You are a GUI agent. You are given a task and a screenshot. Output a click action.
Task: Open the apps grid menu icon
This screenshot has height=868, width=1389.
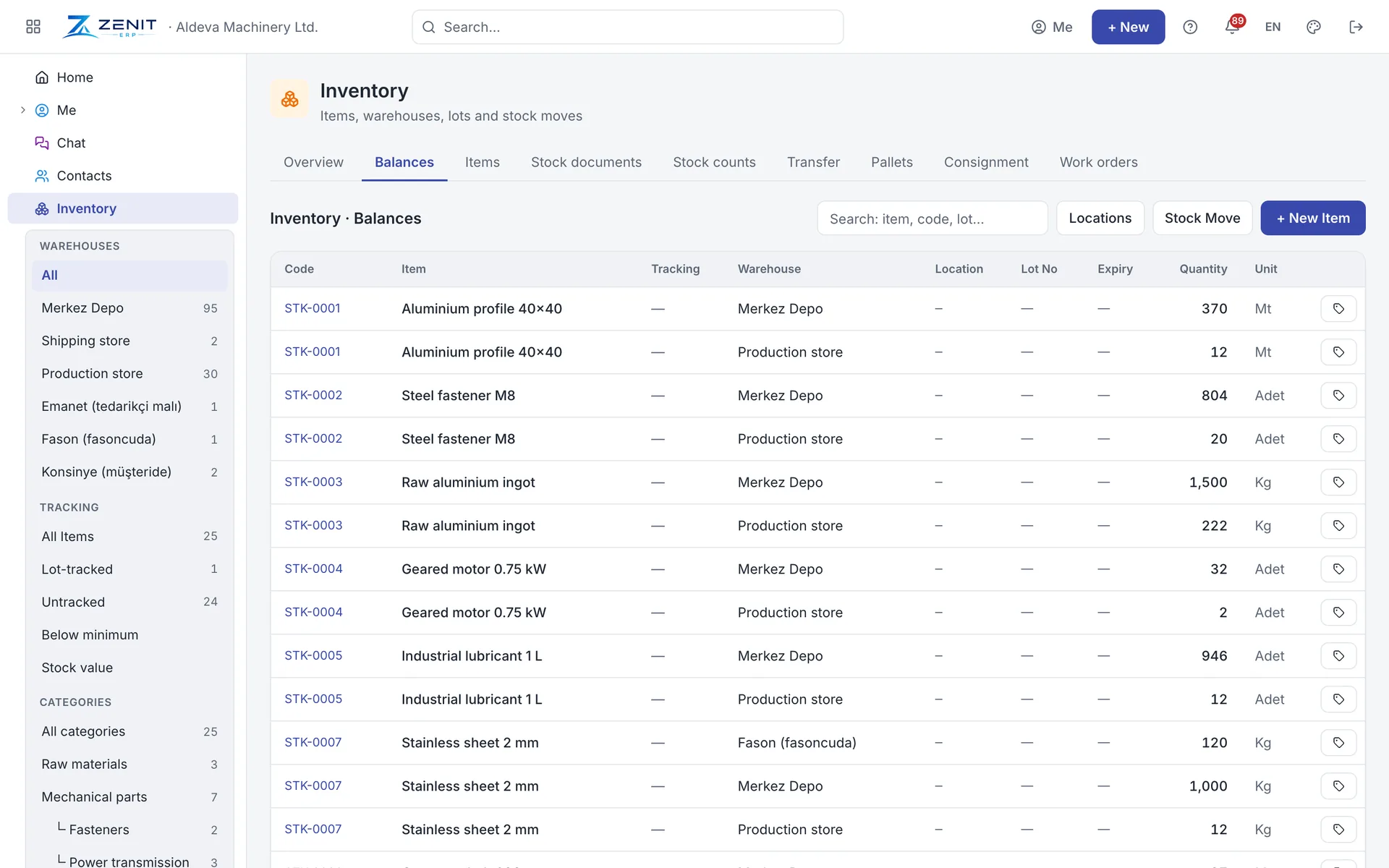coord(33,27)
